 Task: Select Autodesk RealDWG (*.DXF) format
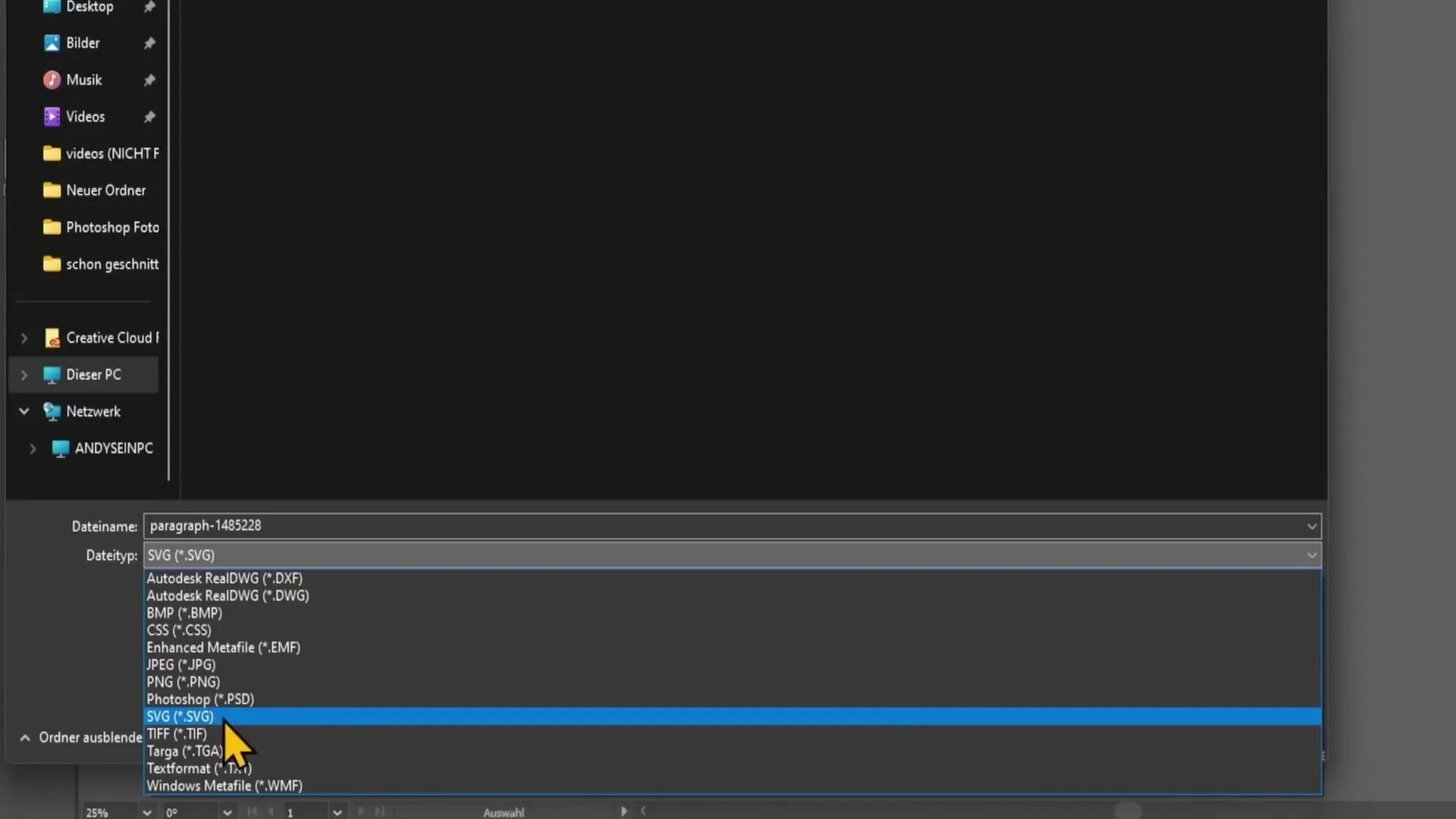click(223, 577)
